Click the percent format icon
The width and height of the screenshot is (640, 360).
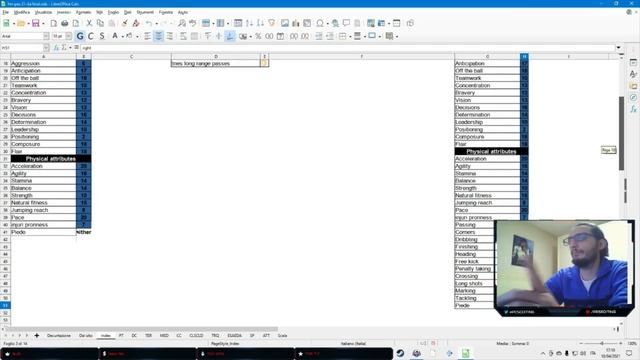[x=258, y=36]
